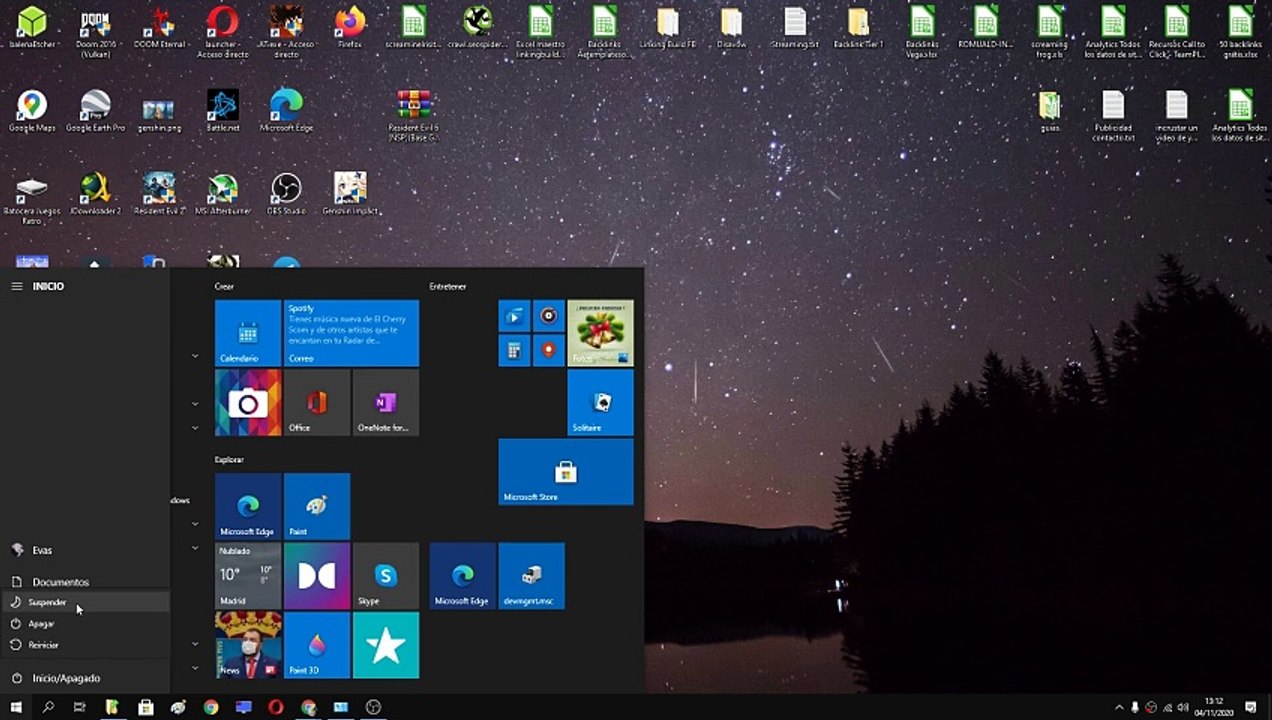Open the Camera tile

pos(248,402)
